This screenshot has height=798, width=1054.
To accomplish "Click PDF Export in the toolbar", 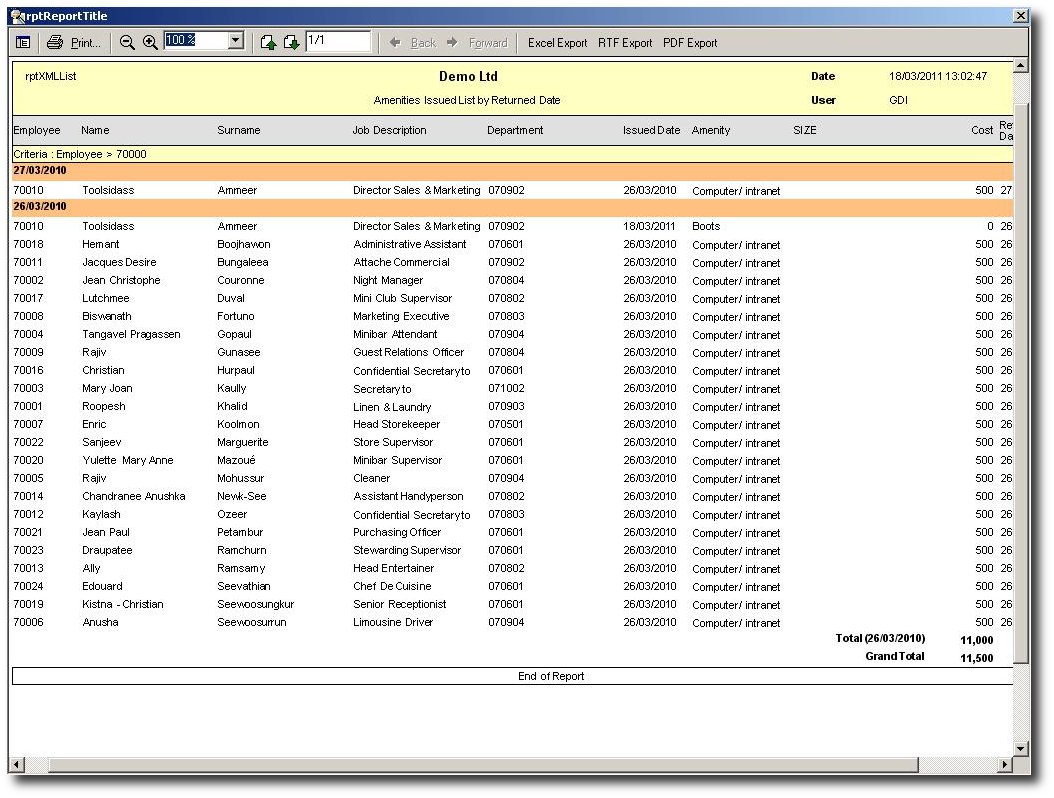I will (x=690, y=43).
